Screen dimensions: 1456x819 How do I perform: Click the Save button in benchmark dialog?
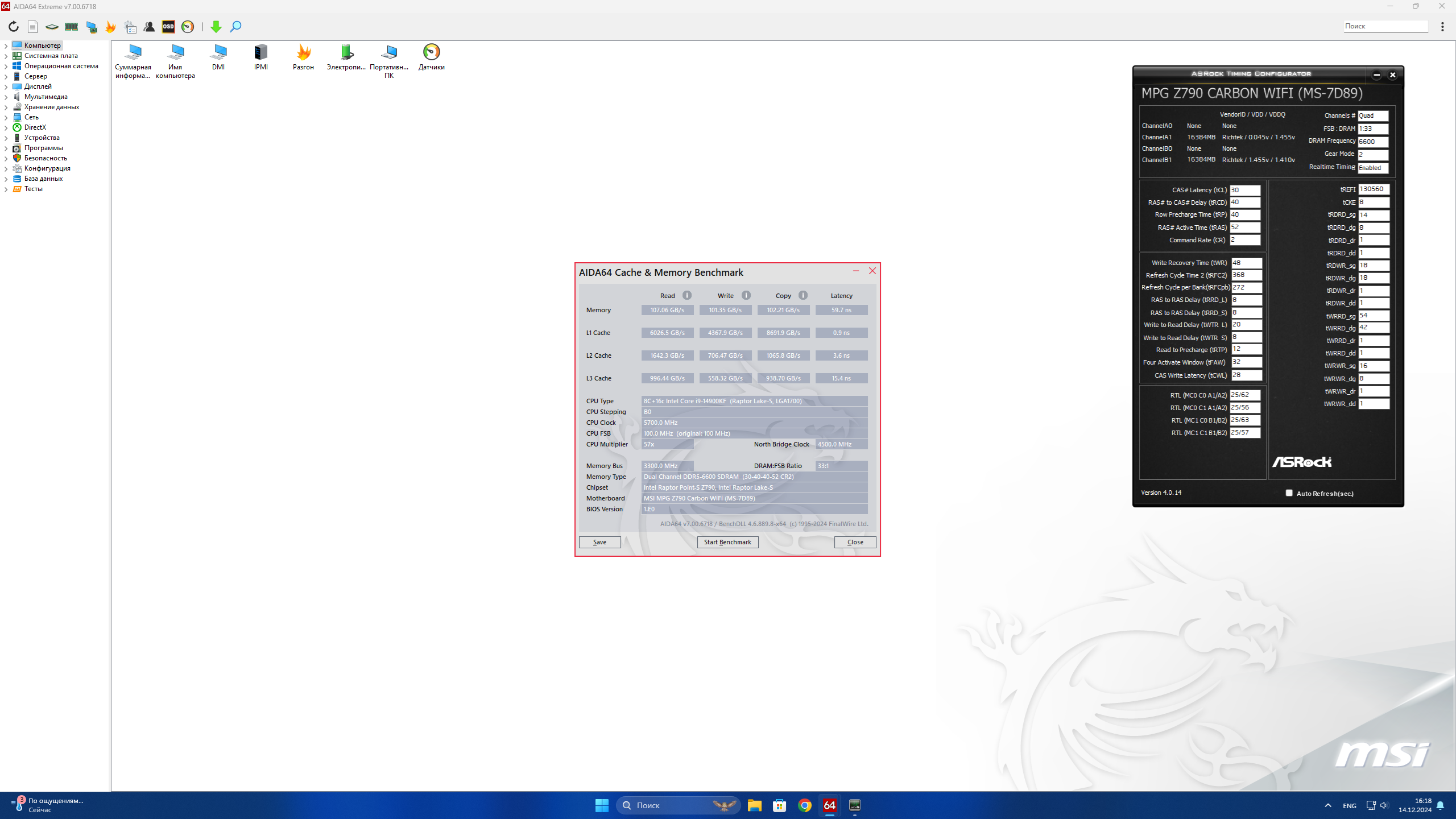click(599, 542)
